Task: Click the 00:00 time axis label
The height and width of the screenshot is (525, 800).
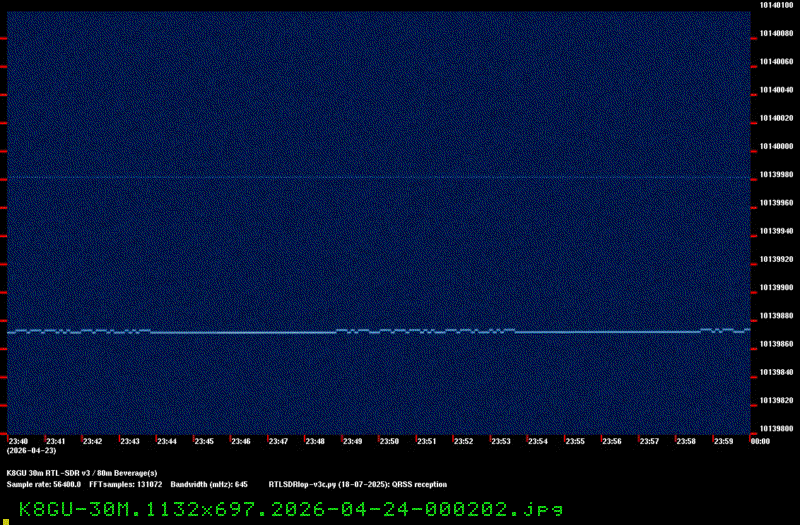Action: click(x=760, y=441)
